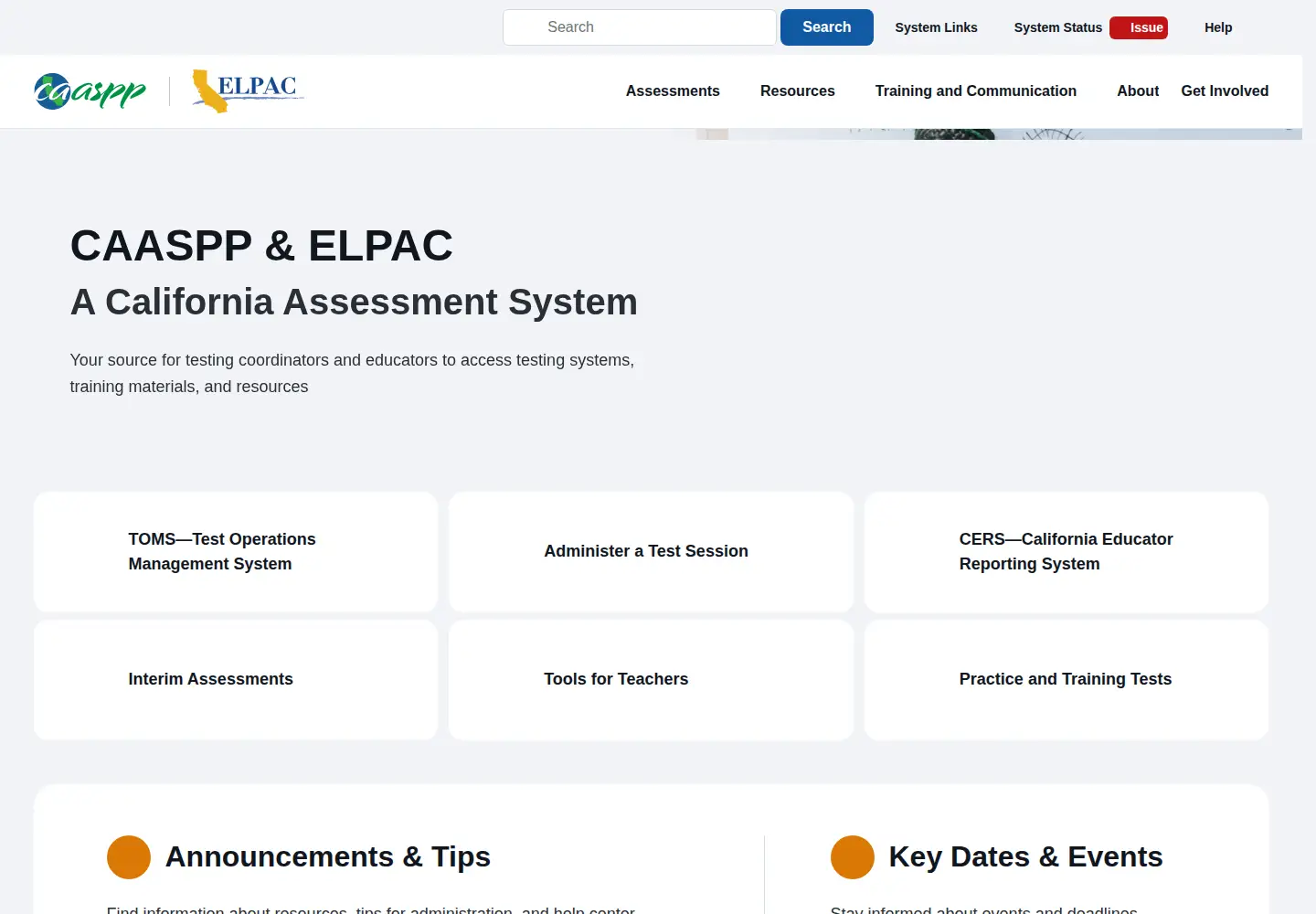The height and width of the screenshot is (914, 1316).
Task: Open the Get Involved menu
Action: 1225,91
